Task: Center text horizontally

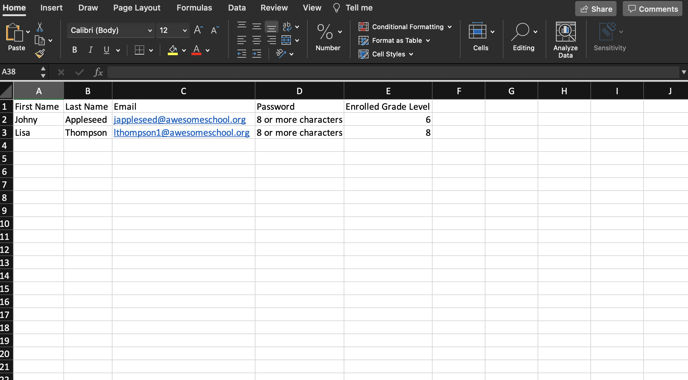Action: (x=256, y=40)
